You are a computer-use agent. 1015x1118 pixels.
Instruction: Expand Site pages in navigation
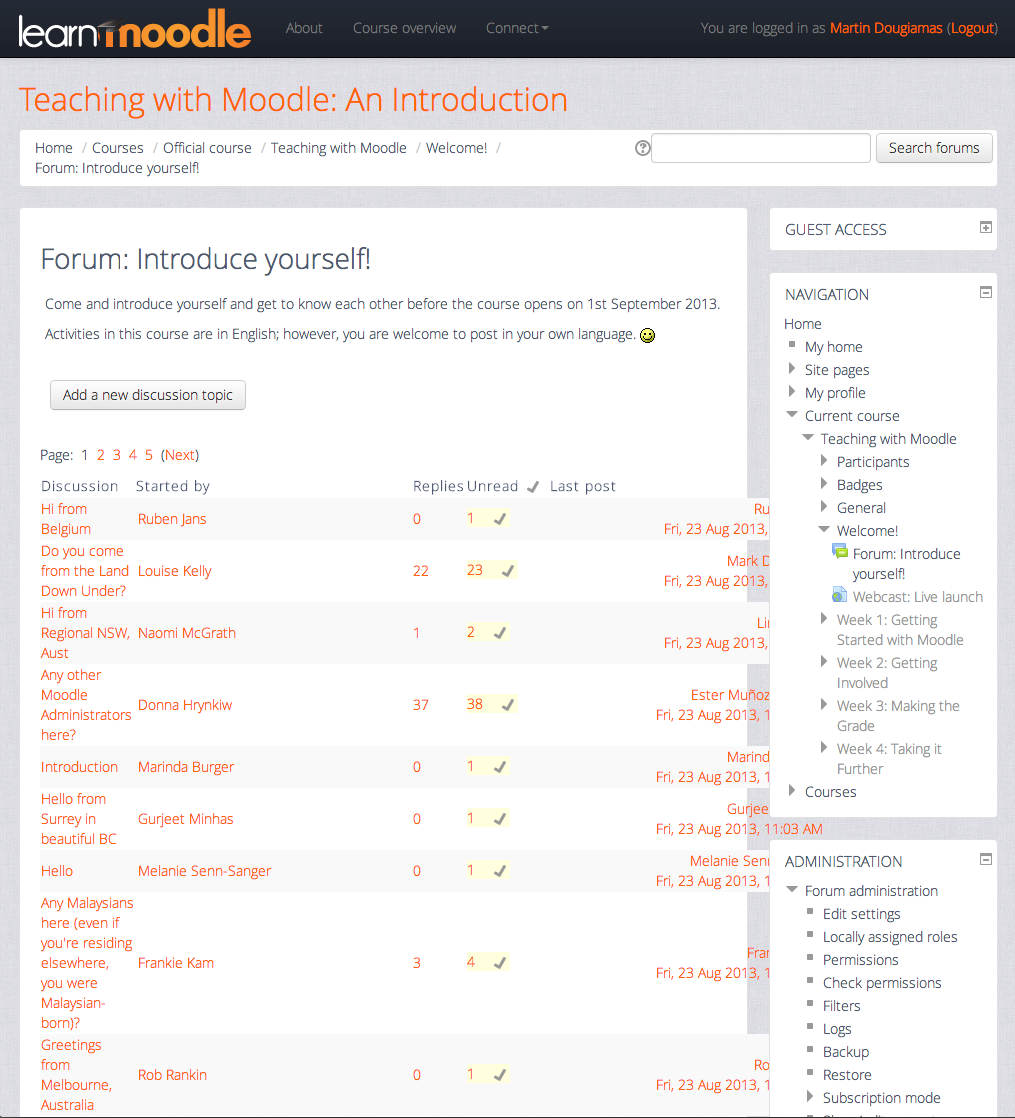pos(791,369)
